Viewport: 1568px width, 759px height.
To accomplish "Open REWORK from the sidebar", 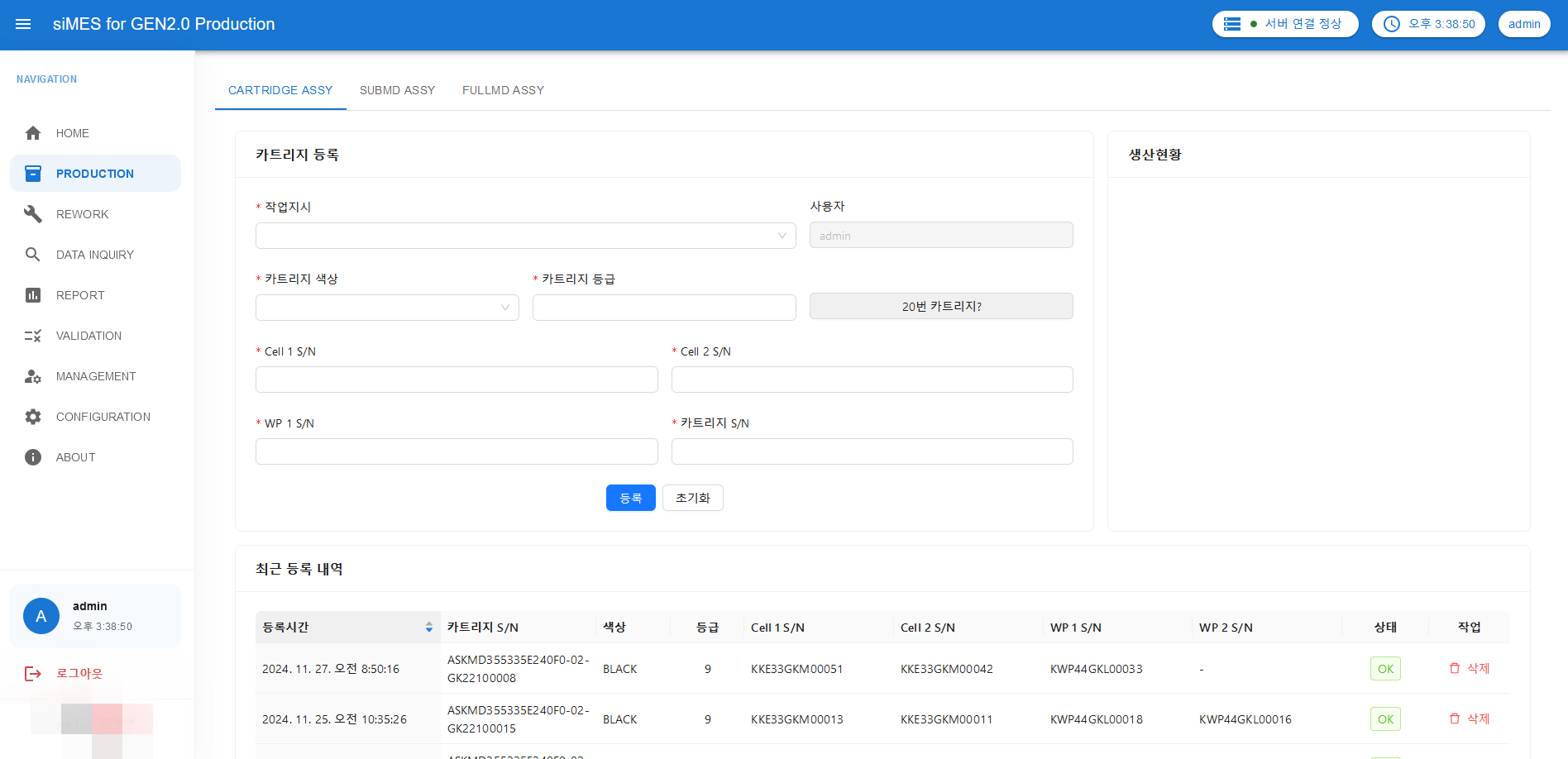I will tap(95, 214).
